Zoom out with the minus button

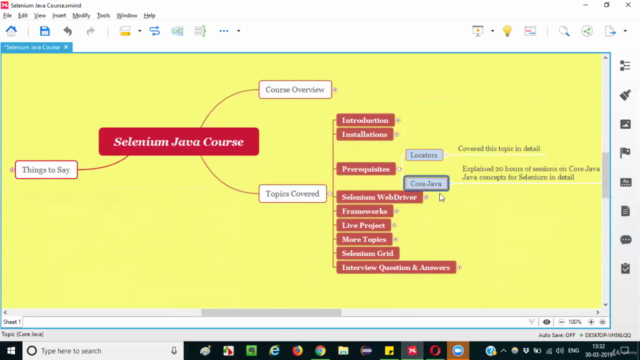(x=561, y=322)
